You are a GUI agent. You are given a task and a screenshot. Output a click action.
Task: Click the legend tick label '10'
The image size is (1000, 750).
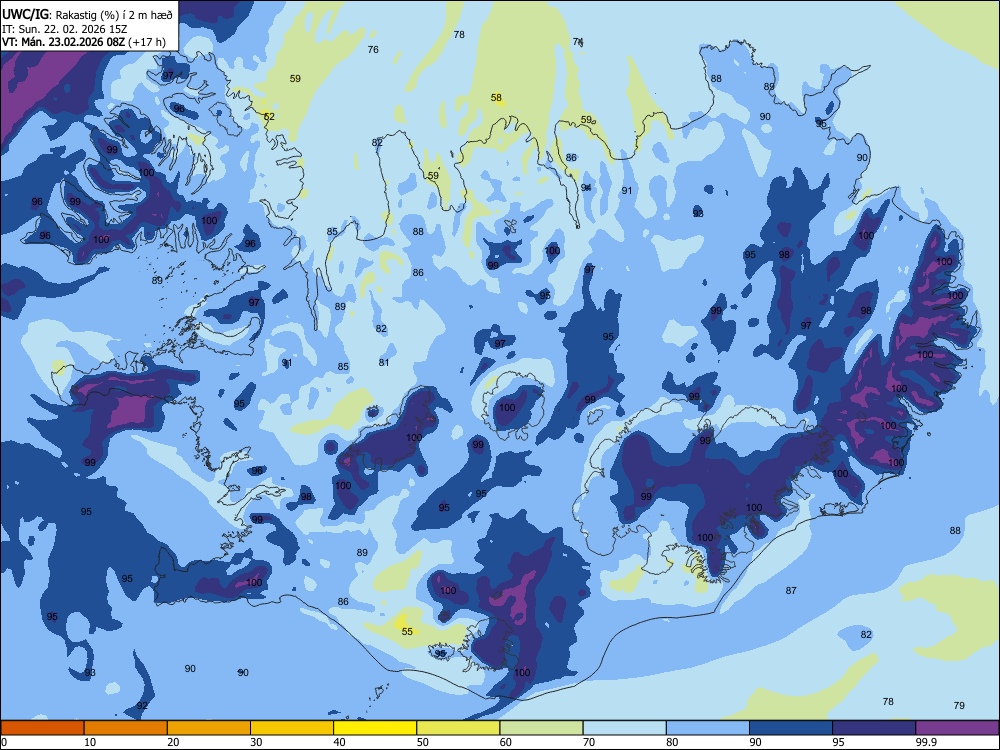90,742
